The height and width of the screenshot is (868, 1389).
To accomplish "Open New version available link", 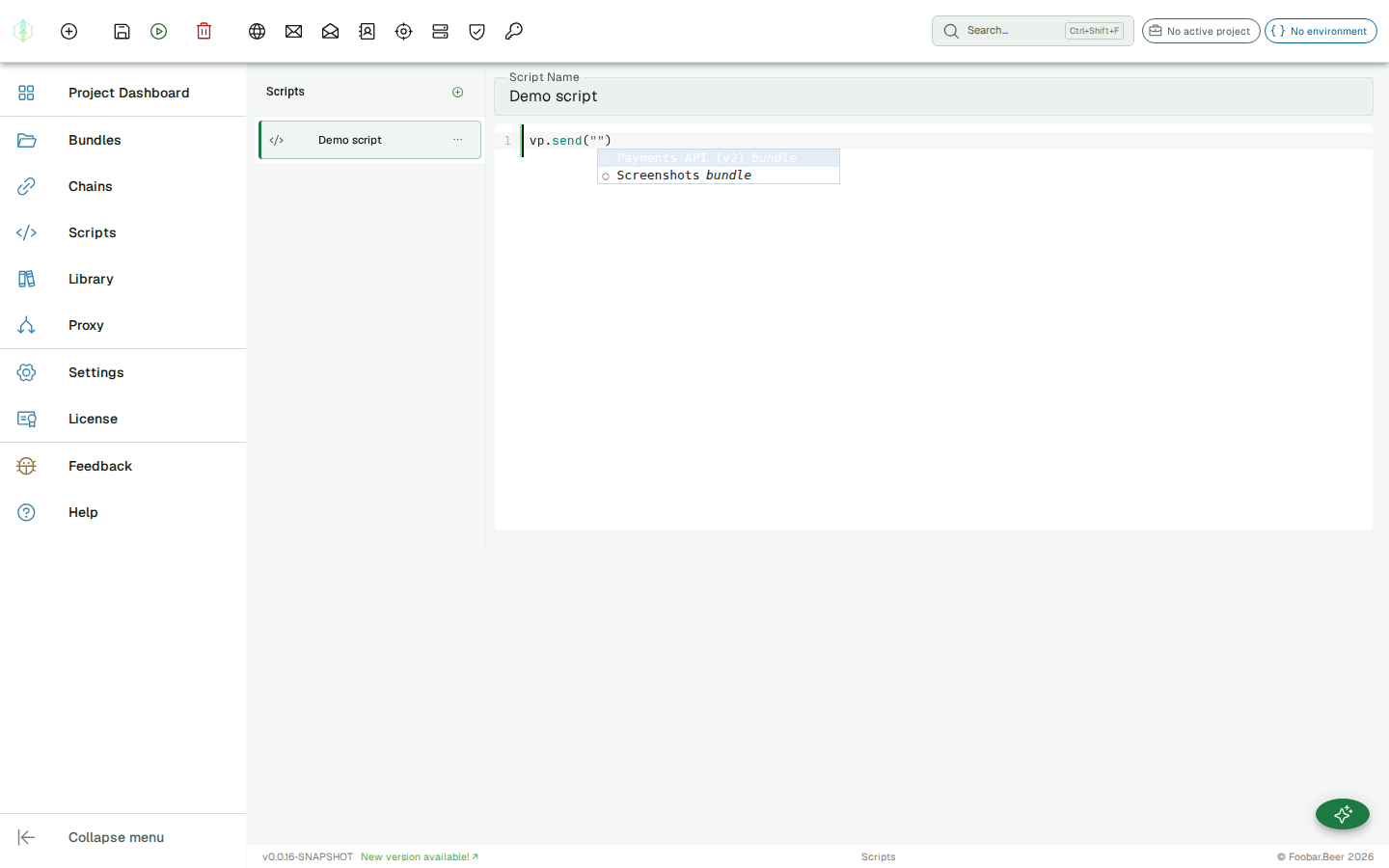I will pos(420,856).
